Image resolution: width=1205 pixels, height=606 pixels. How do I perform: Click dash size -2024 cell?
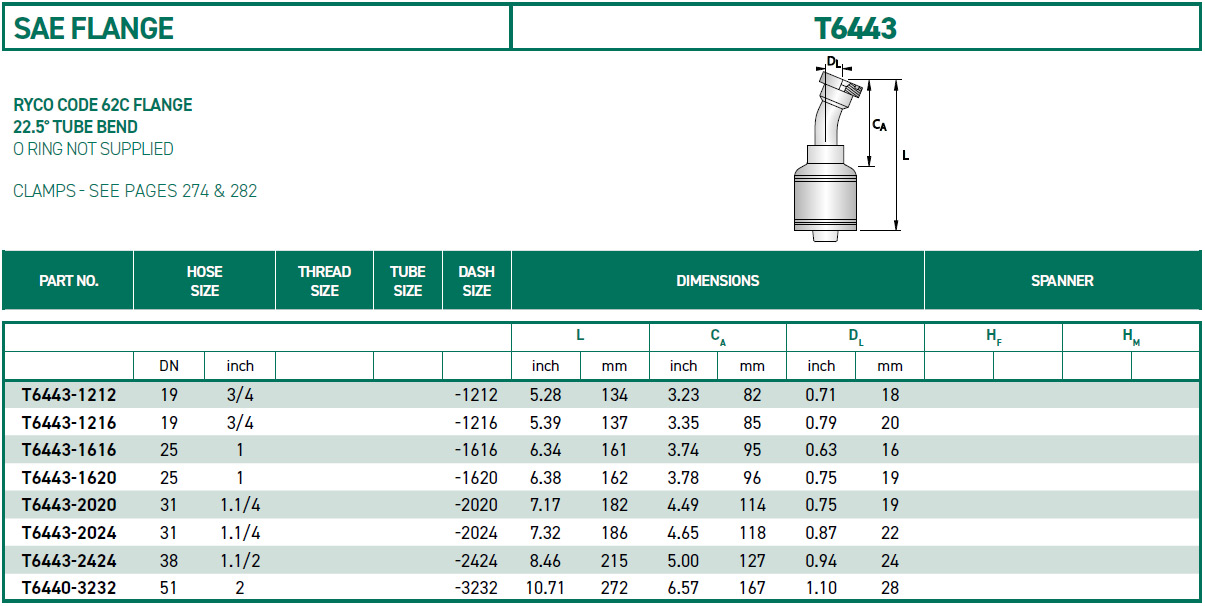click(475, 532)
